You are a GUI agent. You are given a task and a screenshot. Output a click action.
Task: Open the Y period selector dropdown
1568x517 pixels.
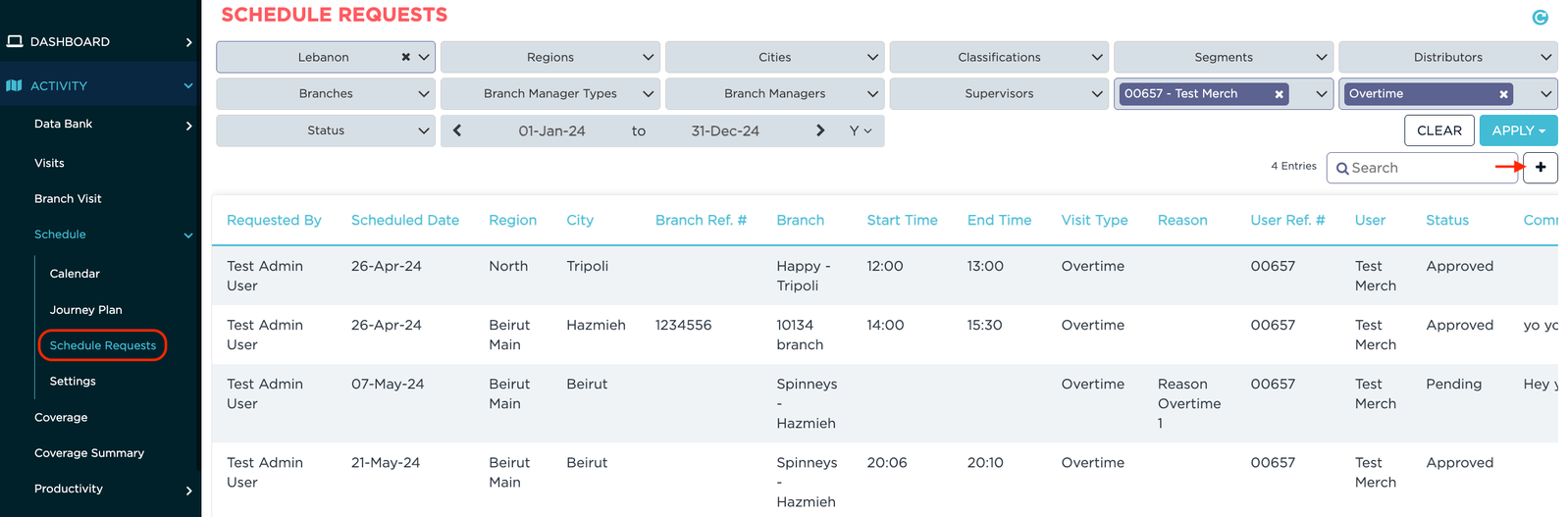click(x=861, y=130)
